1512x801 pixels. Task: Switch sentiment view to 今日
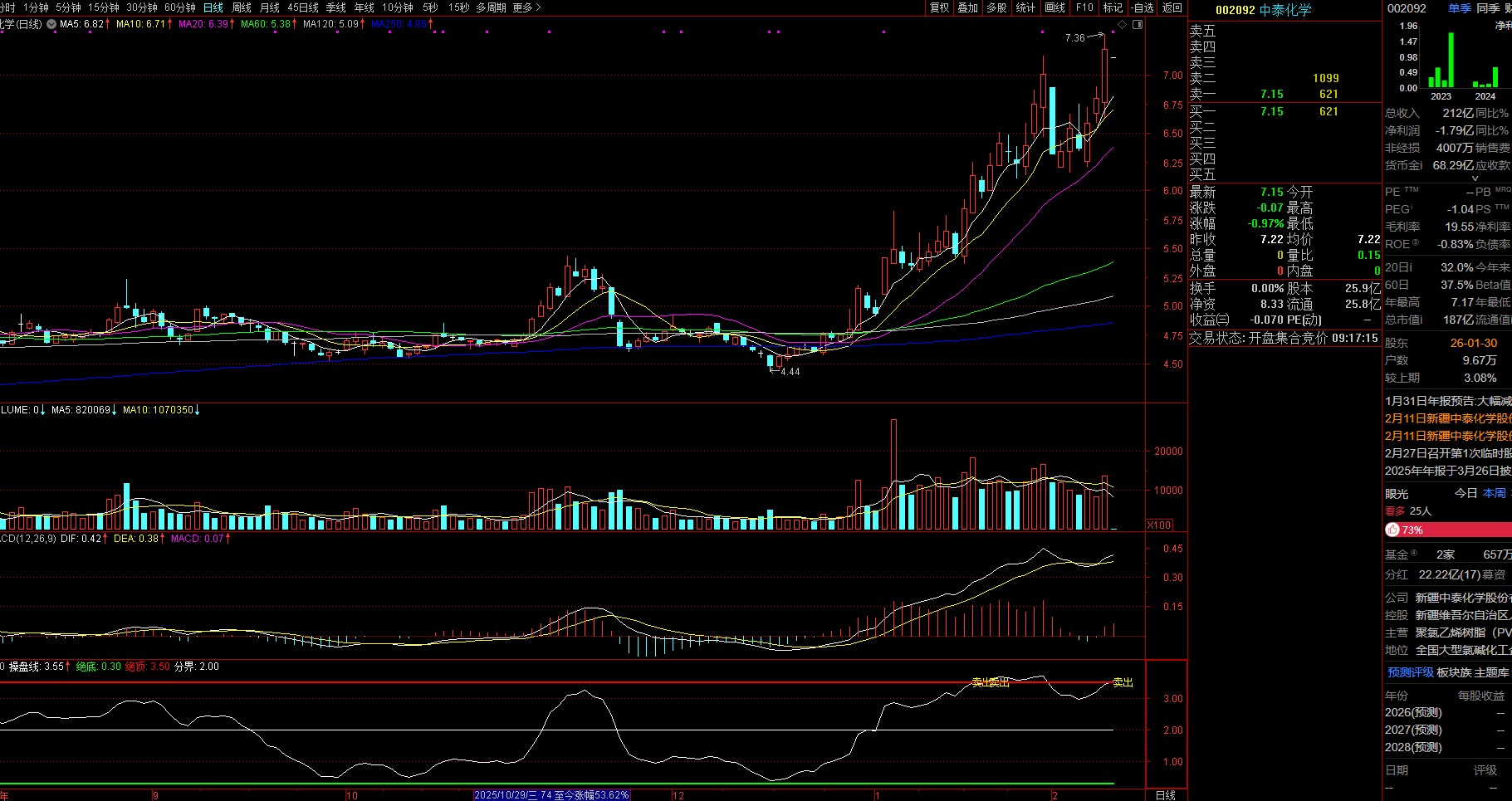(x=1466, y=493)
